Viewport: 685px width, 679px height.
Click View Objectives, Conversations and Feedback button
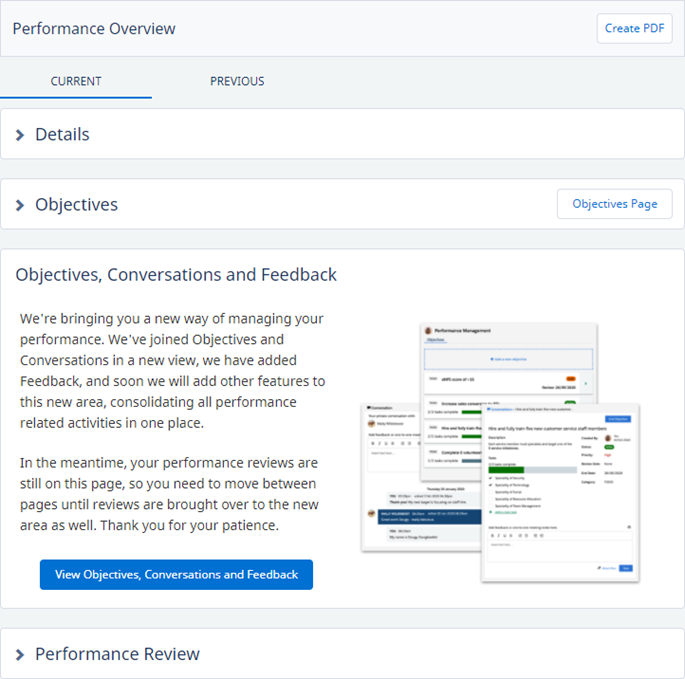176,574
